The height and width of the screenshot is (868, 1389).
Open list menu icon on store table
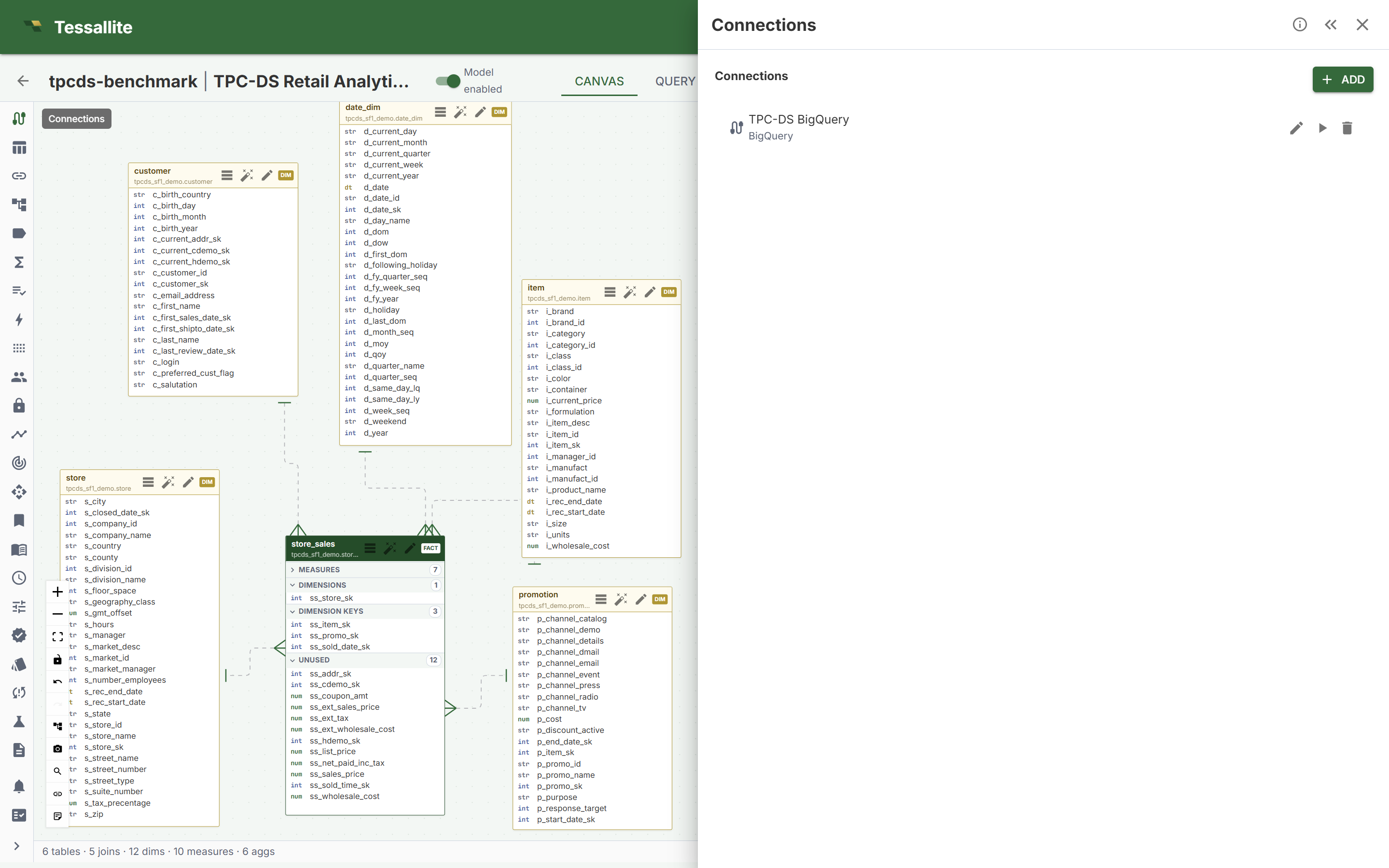pyautogui.click(x=148, y=482)
